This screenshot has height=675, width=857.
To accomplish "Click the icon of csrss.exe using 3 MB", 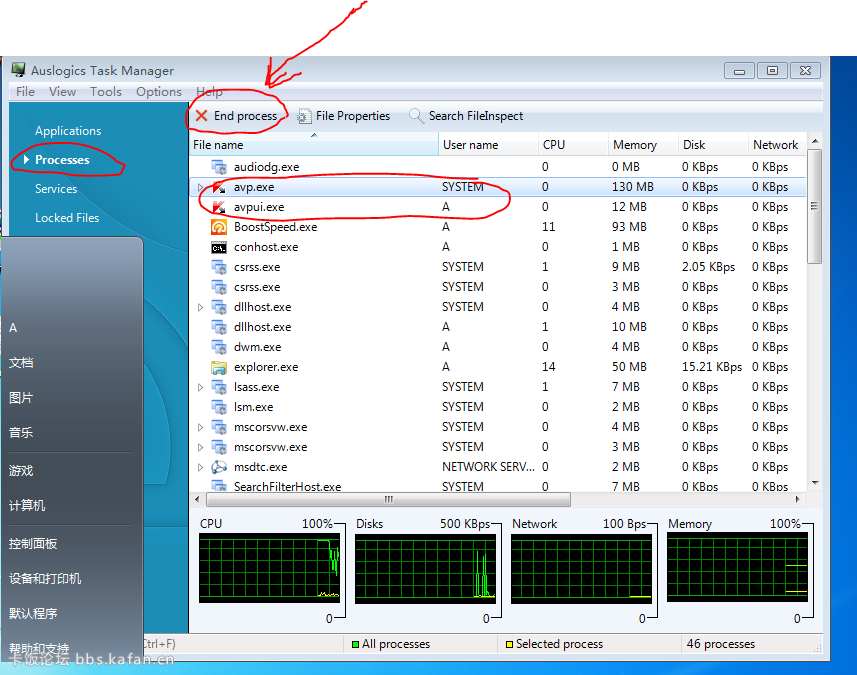I will click(x=219, y=287).
